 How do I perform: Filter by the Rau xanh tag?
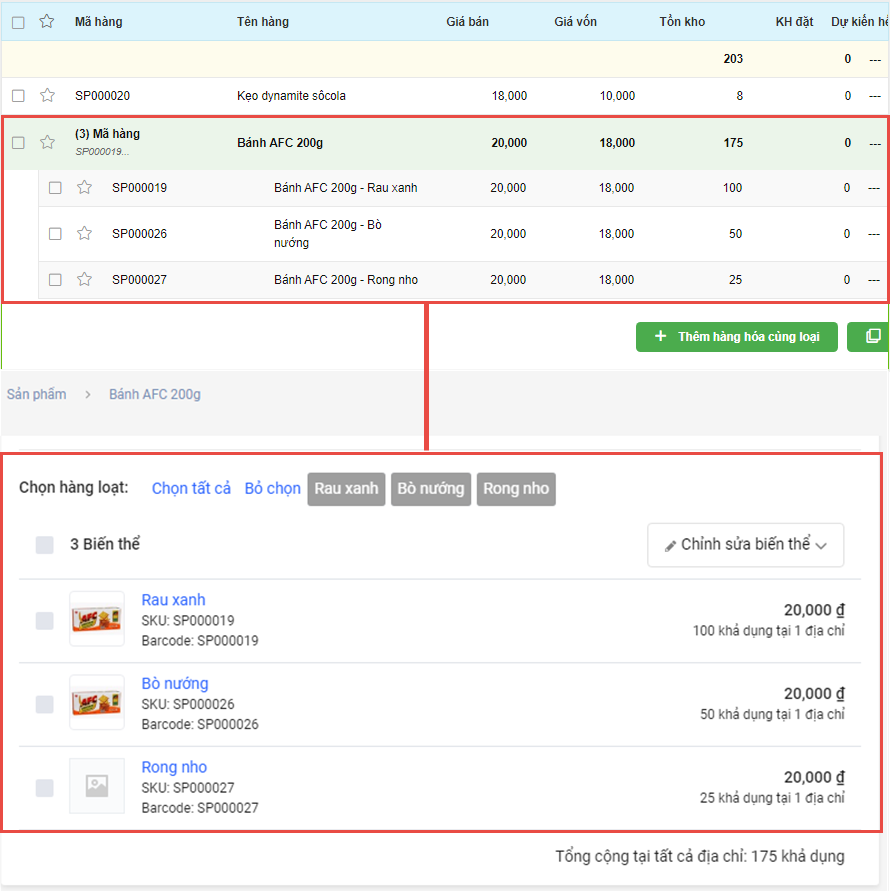click(346, 489)
